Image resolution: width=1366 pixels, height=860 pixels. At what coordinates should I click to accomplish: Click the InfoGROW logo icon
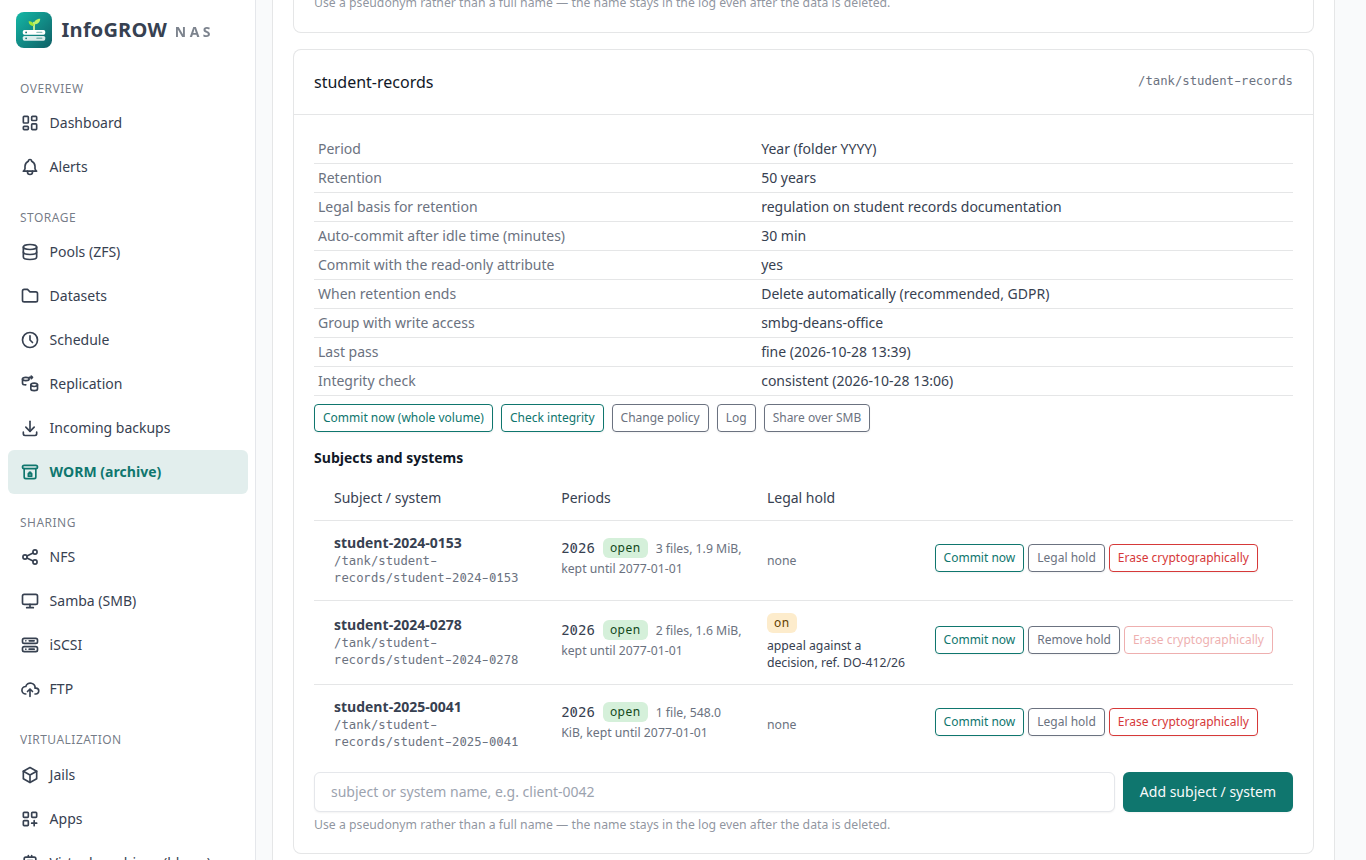[x=34, y=31]
